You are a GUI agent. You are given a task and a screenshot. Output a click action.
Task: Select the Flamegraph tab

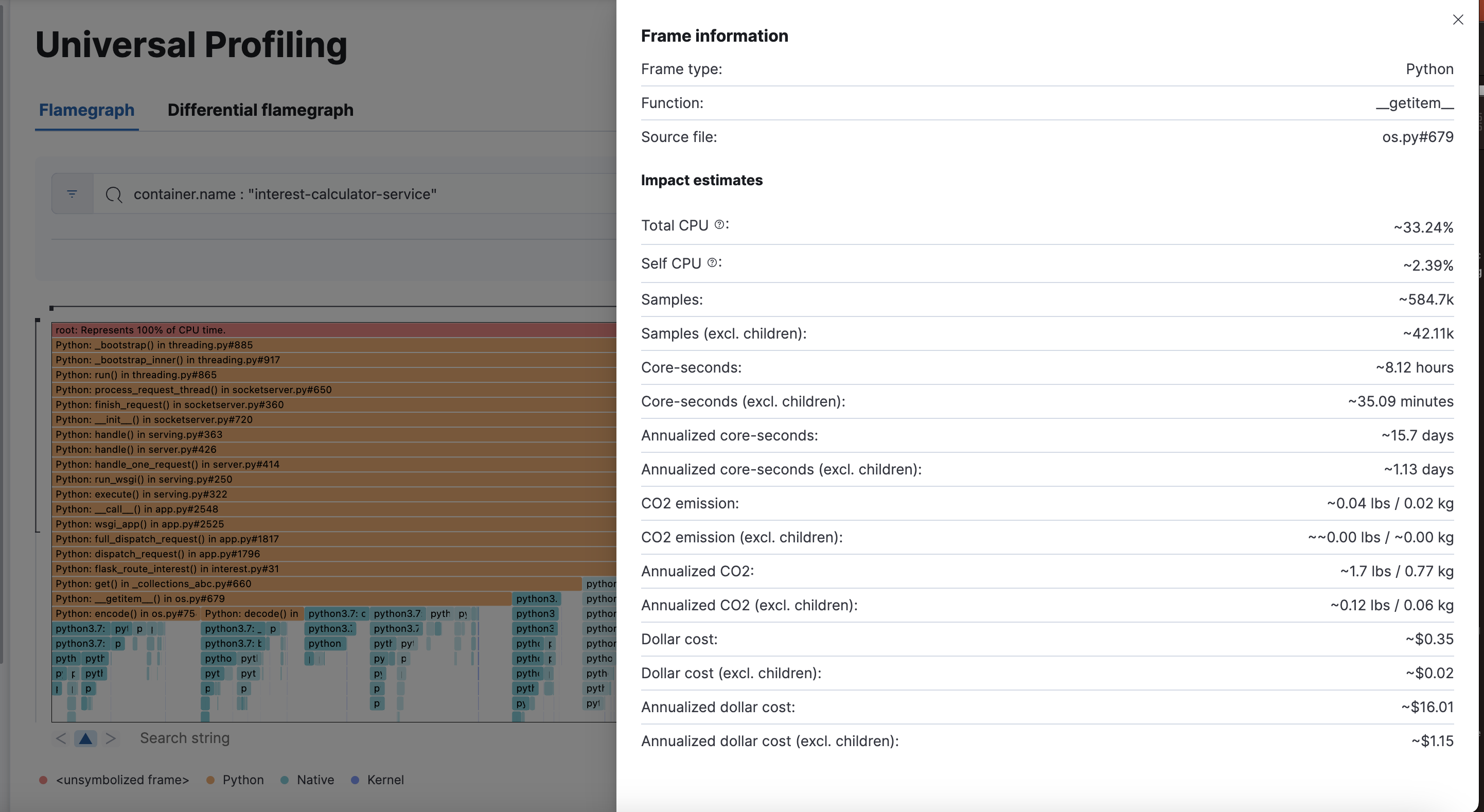click(86, 110)
